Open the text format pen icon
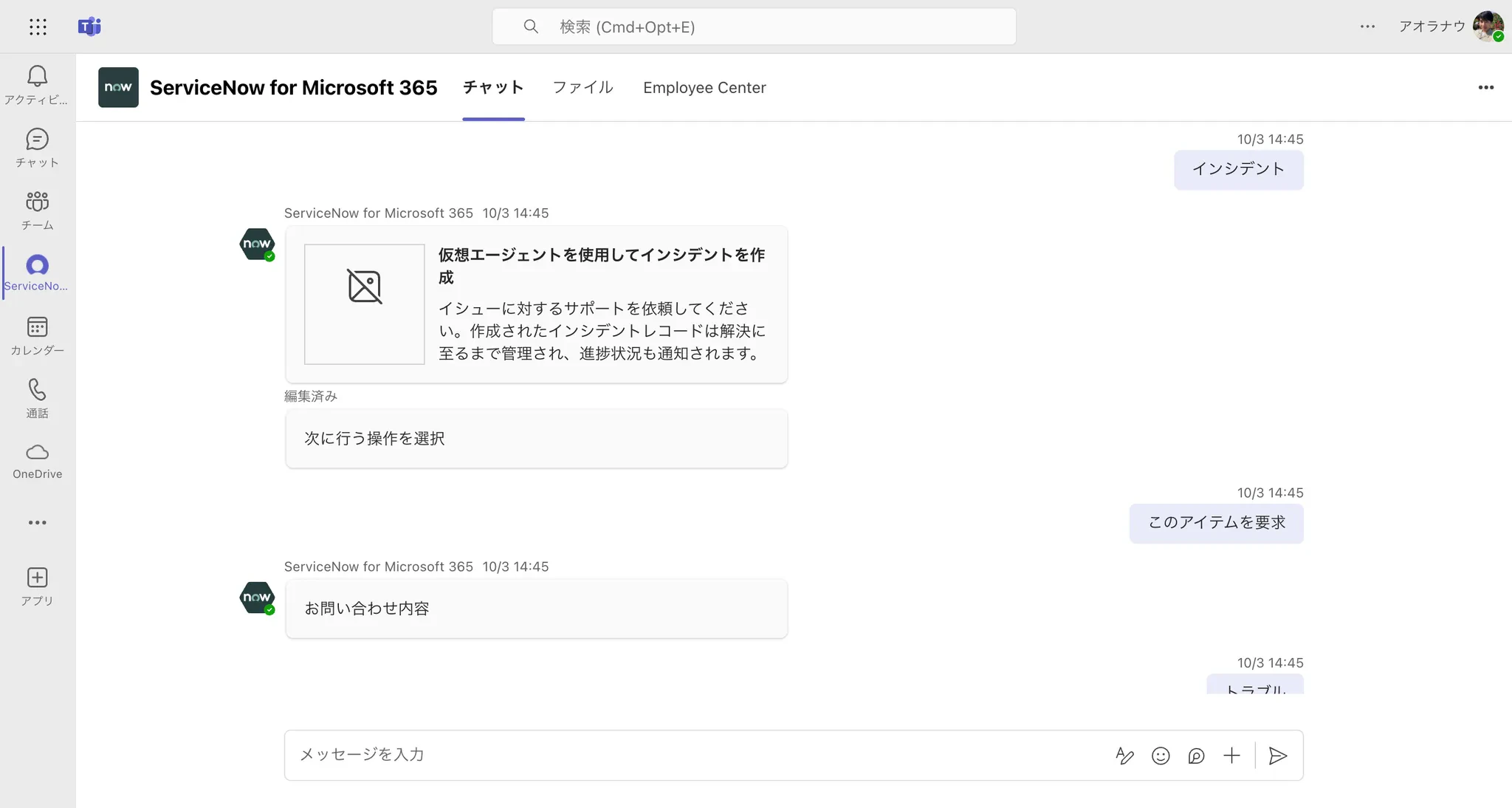This screenshot has width=1512, height=808. (1124, 756)
